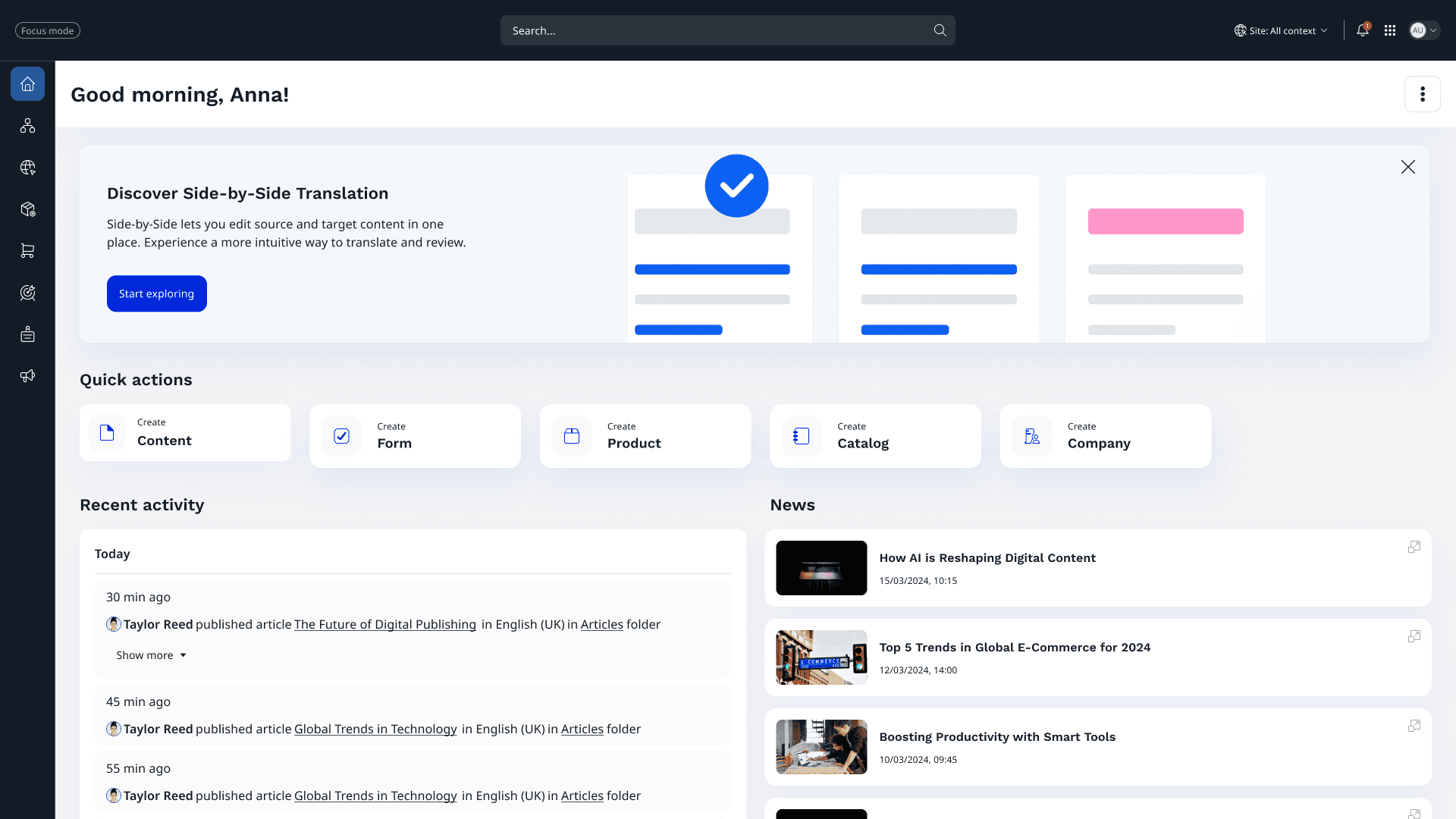Open the target personalization sidebar icon
Screen dimensions: 1456x819
(x=27, y=293)
